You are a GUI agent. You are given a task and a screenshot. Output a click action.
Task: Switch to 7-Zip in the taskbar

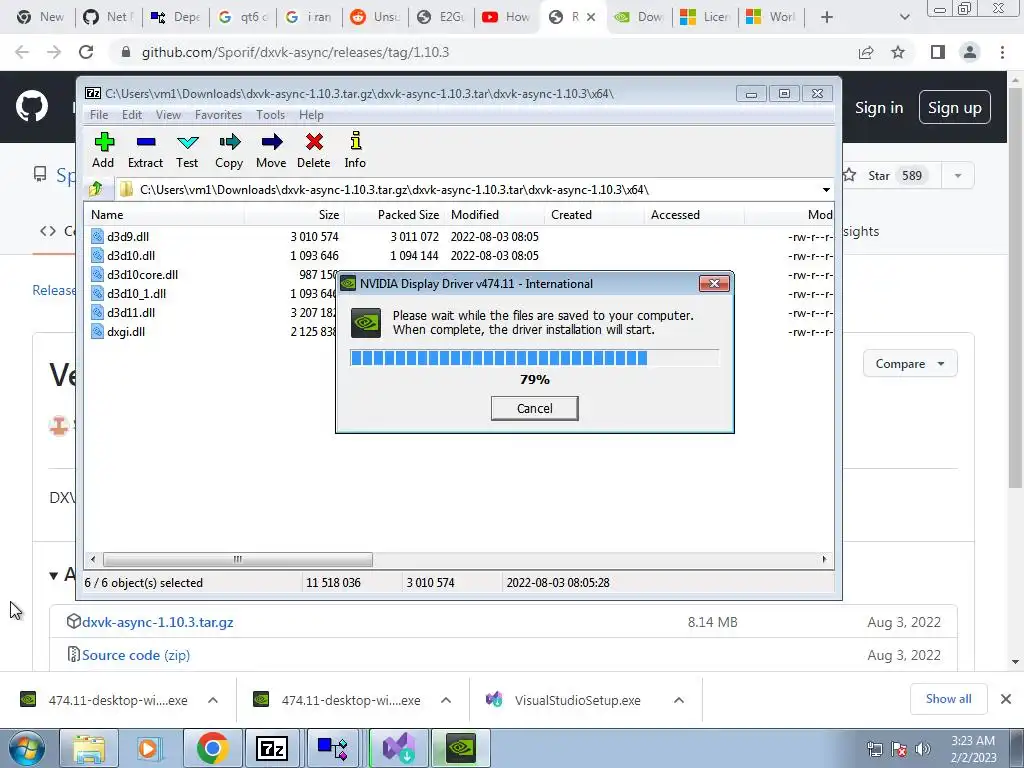pos(272,748)
